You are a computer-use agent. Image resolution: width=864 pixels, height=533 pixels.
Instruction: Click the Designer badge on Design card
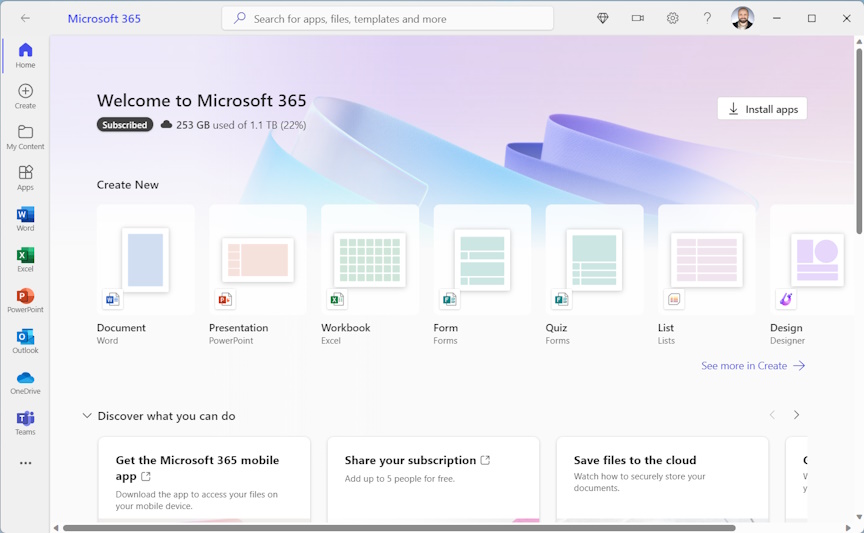click(786, 299)
